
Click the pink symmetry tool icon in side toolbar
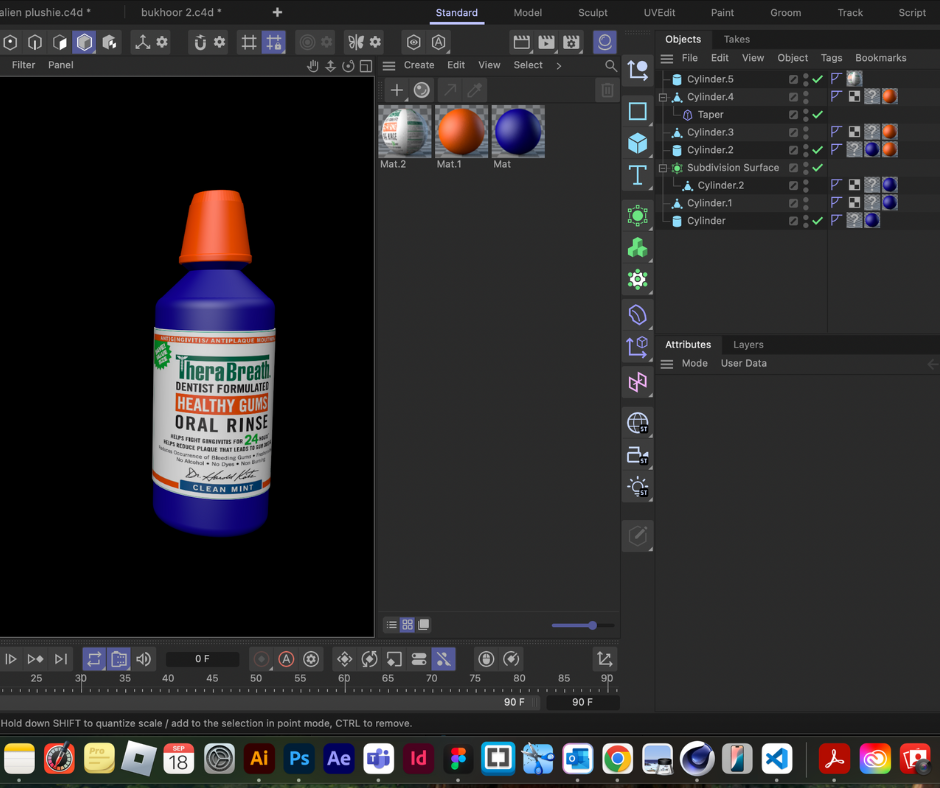[x=637, y=383]
